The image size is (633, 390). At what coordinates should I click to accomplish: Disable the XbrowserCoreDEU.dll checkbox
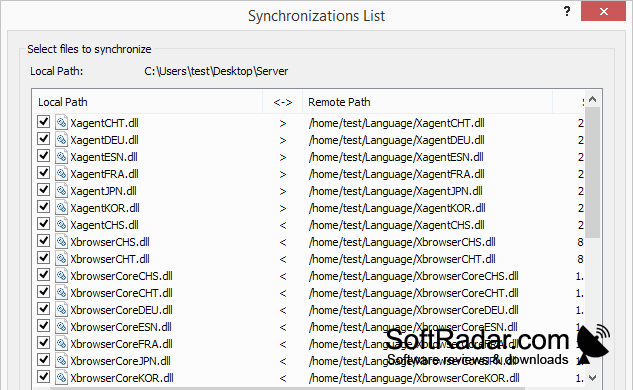click(x=43, y=308)
